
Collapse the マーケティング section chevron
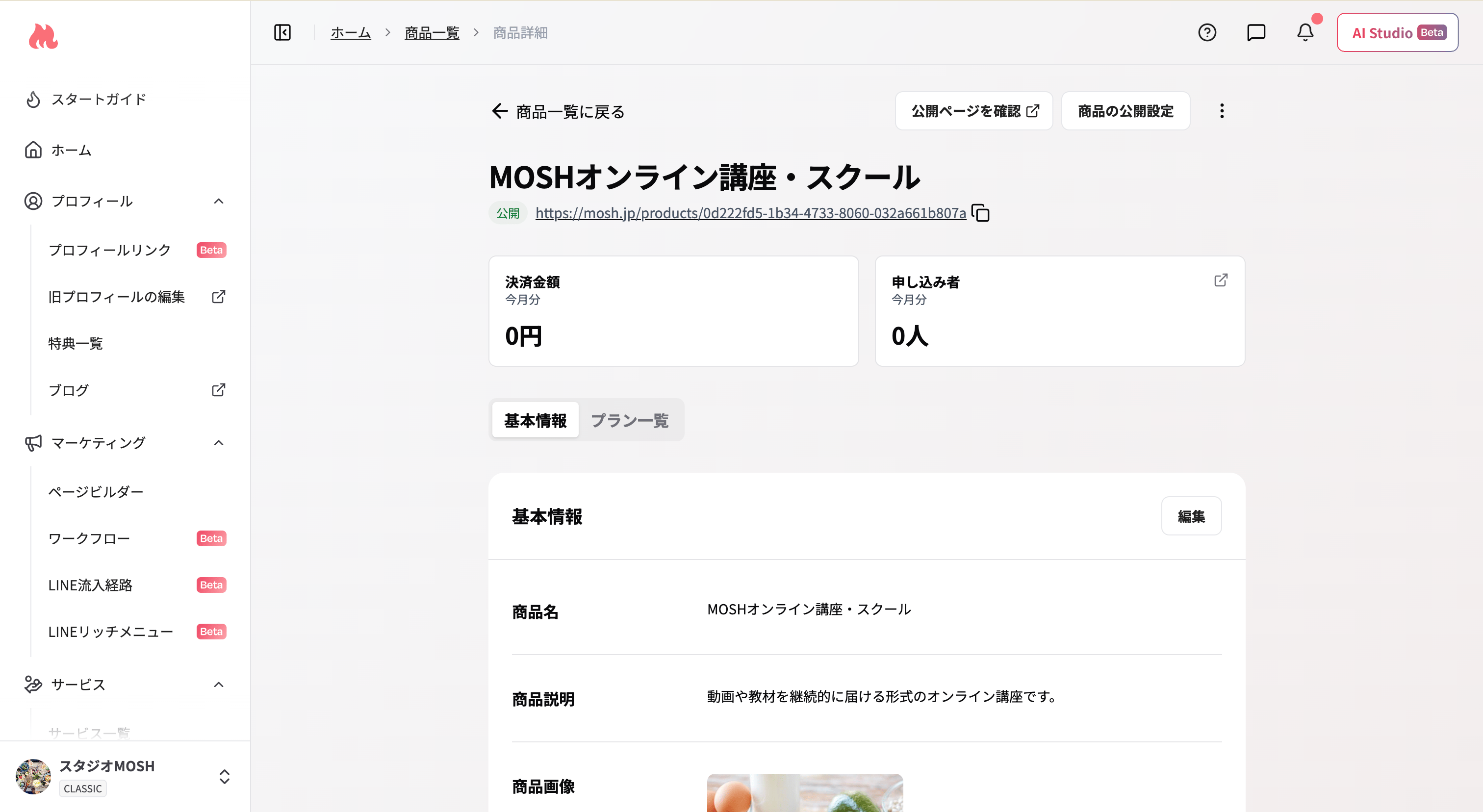point(218,443)
